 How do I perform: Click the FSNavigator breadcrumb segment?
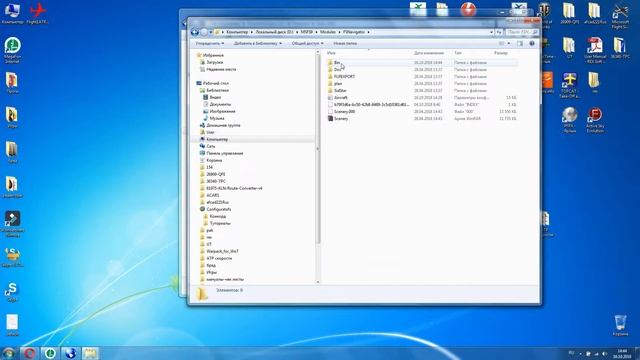point(354,32)
